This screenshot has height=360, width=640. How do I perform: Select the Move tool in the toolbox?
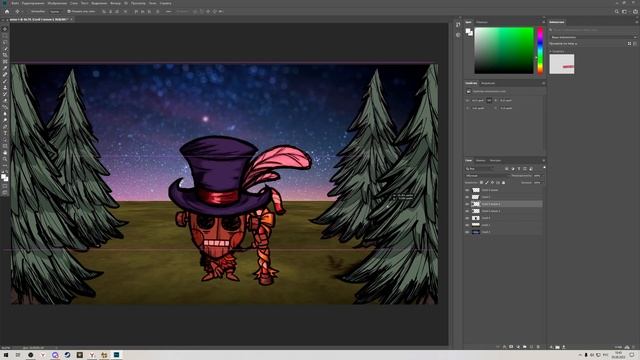pyautogui.click(x=5, y=29)
